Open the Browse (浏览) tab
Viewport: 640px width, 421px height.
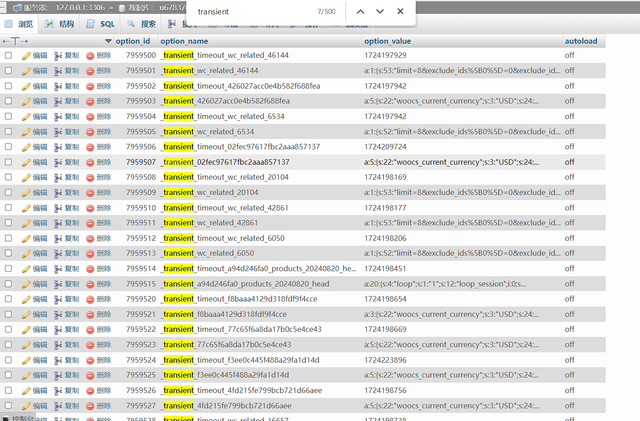[19, 24]
